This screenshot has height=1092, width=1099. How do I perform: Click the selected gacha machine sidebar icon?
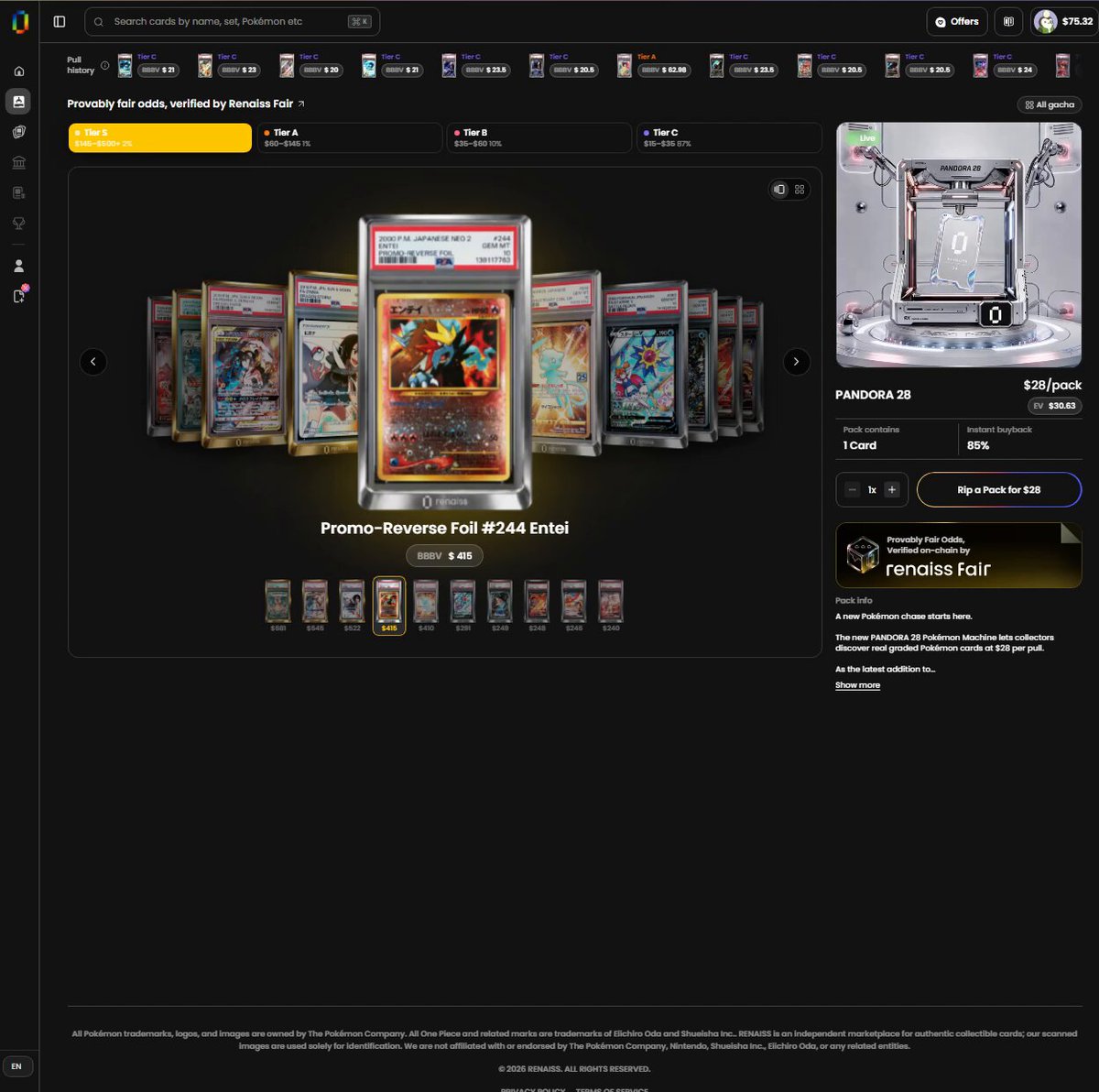pos(18,101)
